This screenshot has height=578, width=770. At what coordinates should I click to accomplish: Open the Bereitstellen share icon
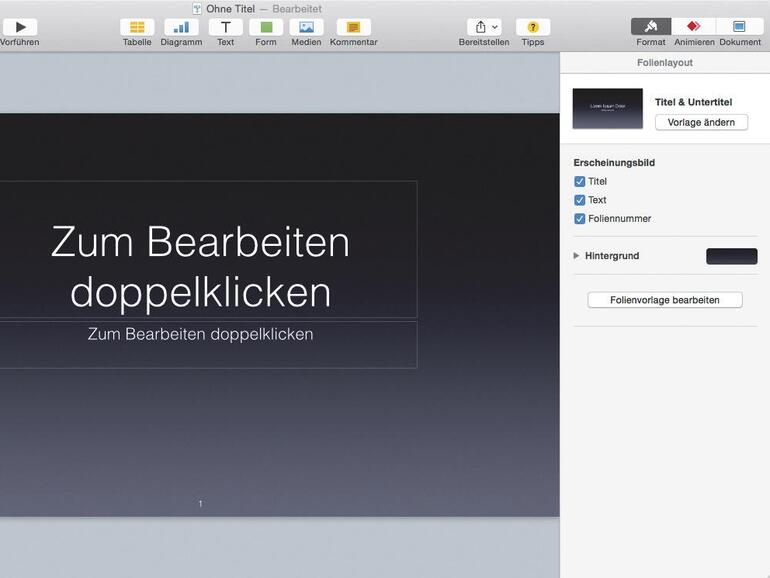coord(481,27)
